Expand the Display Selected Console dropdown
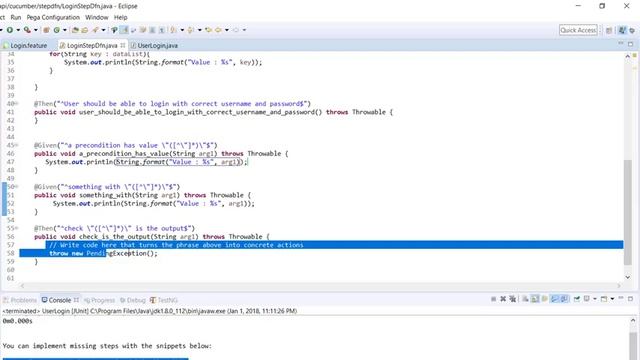The image size is (640, 360). click(595, 299)
